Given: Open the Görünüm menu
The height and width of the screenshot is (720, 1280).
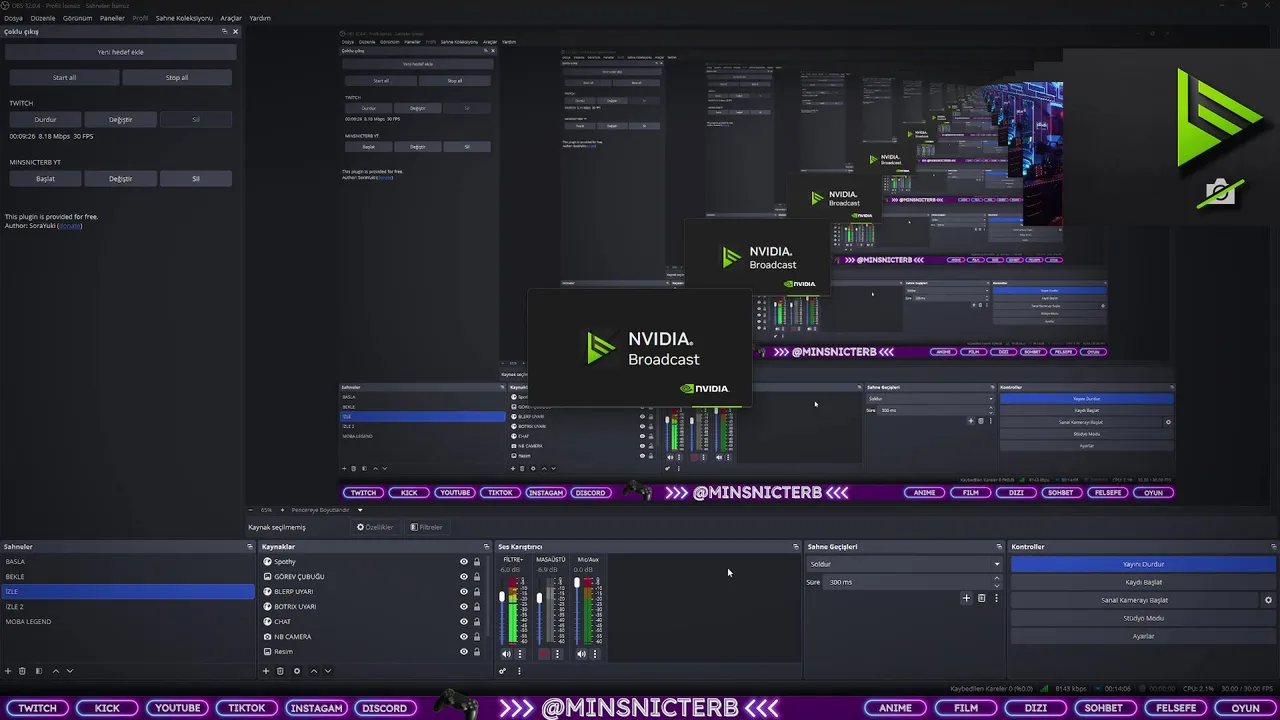Looking at the screenshot, I should (x=77, y=18).
